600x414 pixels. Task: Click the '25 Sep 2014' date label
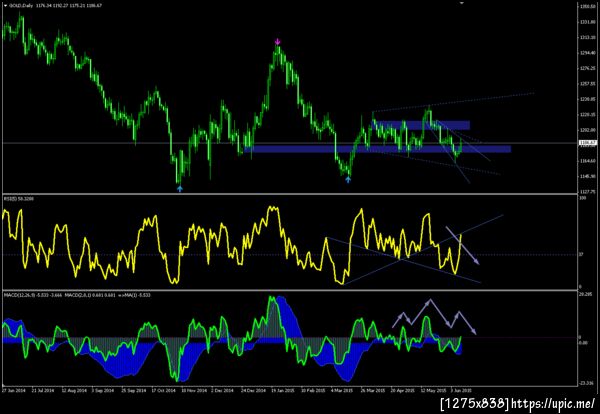[134, 391]
